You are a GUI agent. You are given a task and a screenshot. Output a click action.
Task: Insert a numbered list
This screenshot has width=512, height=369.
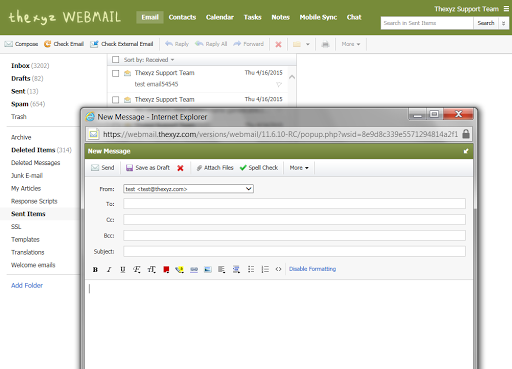(265, 269)
